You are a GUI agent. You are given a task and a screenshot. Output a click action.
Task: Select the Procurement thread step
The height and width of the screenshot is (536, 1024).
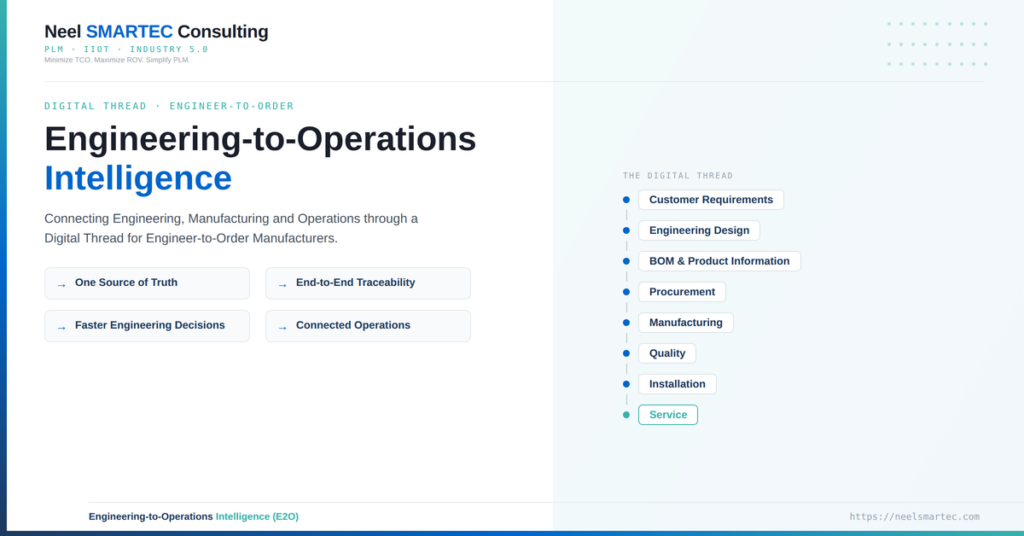click(x=682, y=292)
